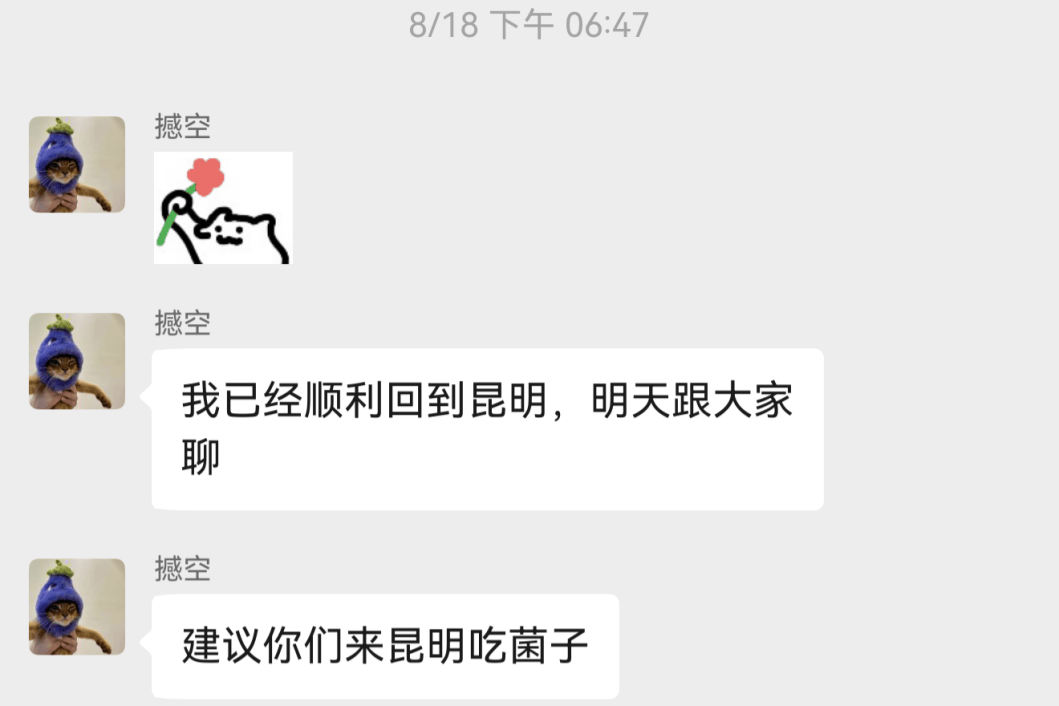Click the 06:47 time in the timestamp

point(606,26)
